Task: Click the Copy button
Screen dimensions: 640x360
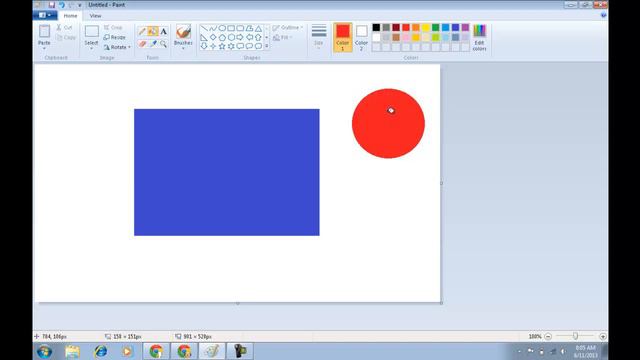Action: [66, 38]
